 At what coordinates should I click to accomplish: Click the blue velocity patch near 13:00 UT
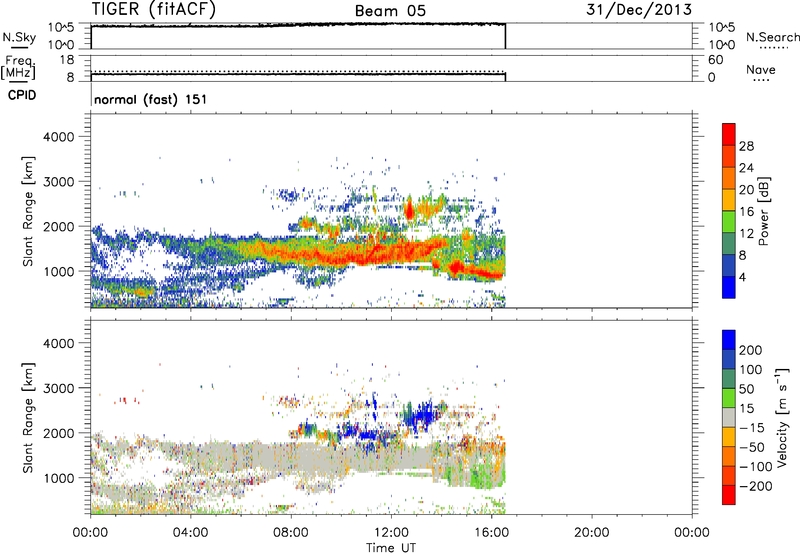[x=421, y=414]
